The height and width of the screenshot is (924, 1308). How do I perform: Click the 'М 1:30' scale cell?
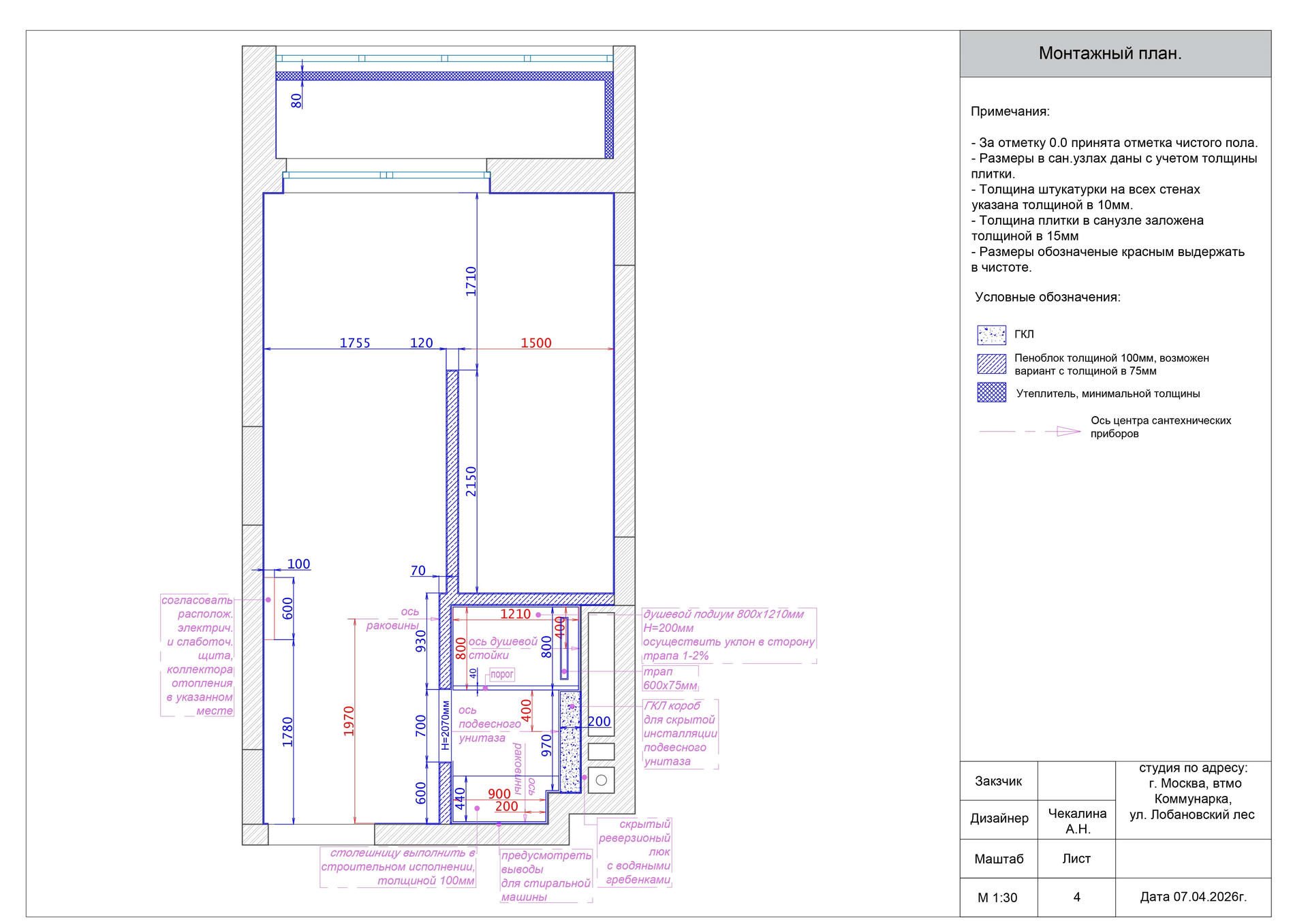(997, 897)
